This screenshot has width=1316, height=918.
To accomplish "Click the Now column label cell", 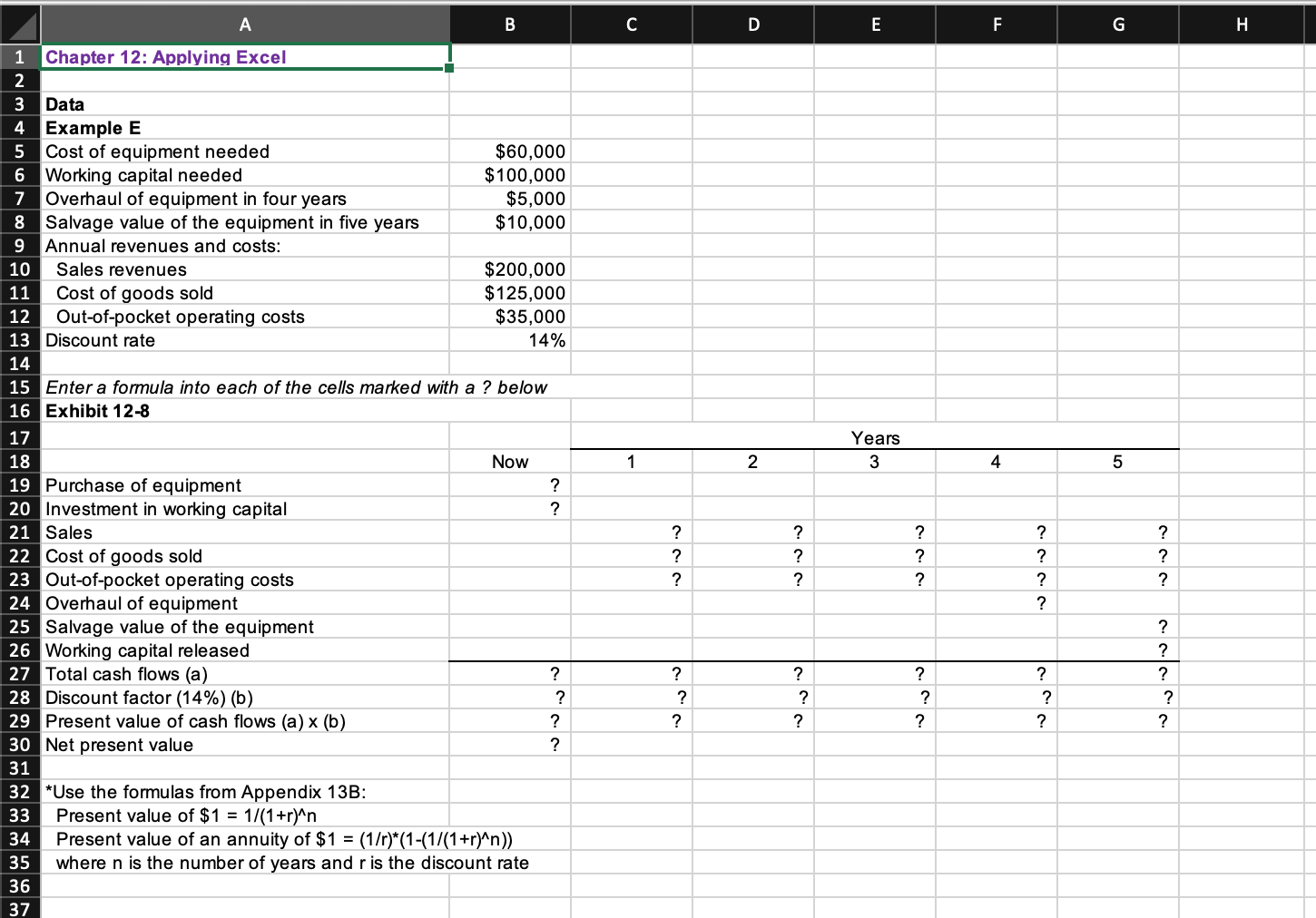I will tap(509, 461).
